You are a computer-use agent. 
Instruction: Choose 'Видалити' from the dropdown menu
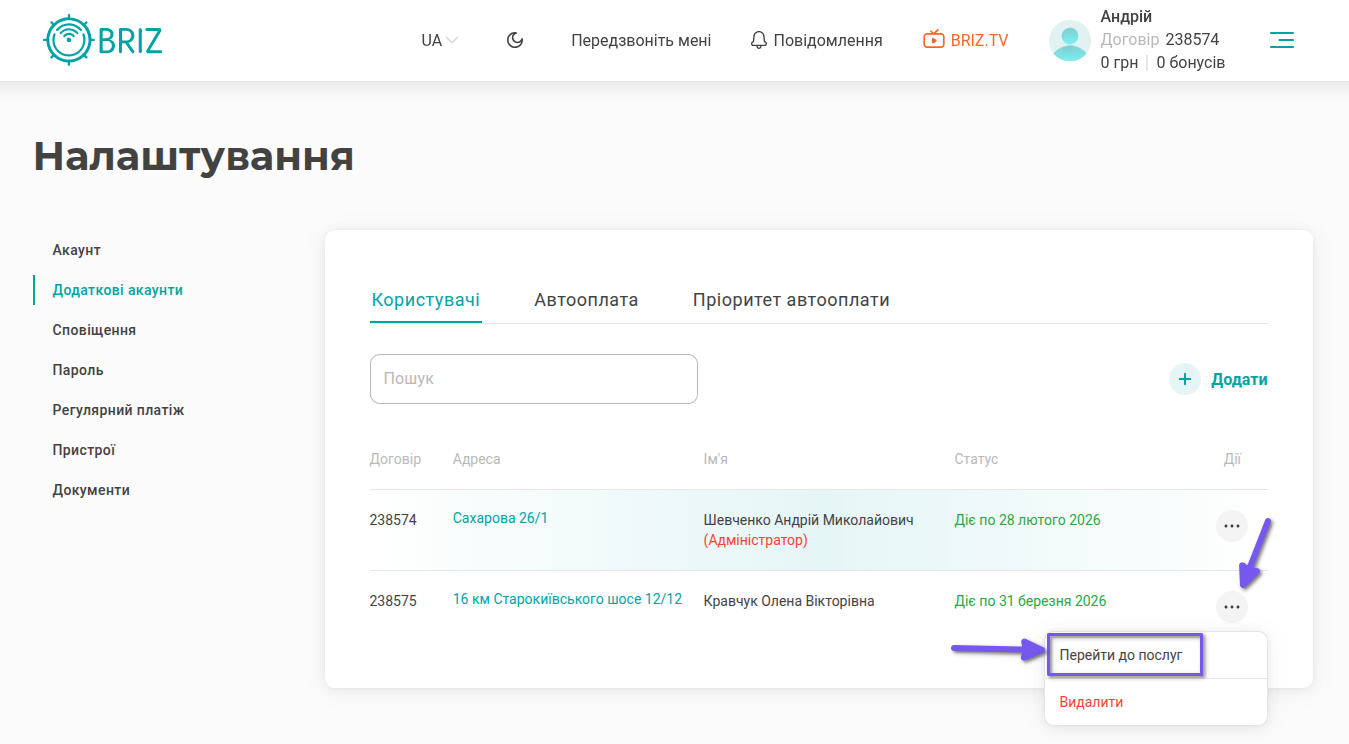pos(1091,702)
